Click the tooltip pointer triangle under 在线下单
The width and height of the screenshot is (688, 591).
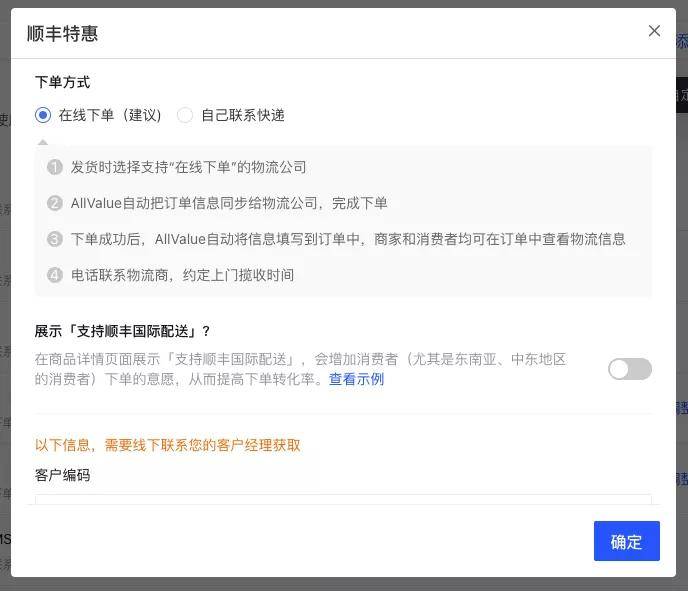pos(43,142)
